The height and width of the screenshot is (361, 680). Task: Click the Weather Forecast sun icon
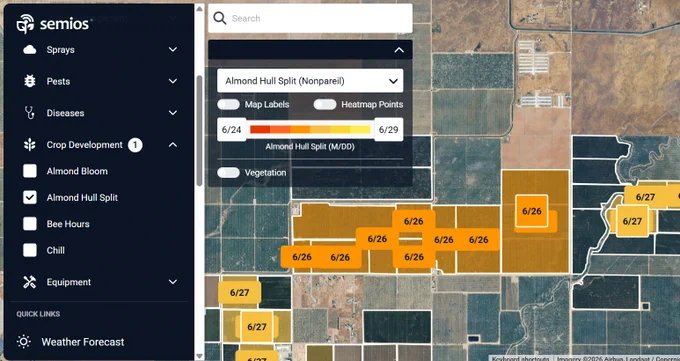pyautogui.click(x=23, y=342)
